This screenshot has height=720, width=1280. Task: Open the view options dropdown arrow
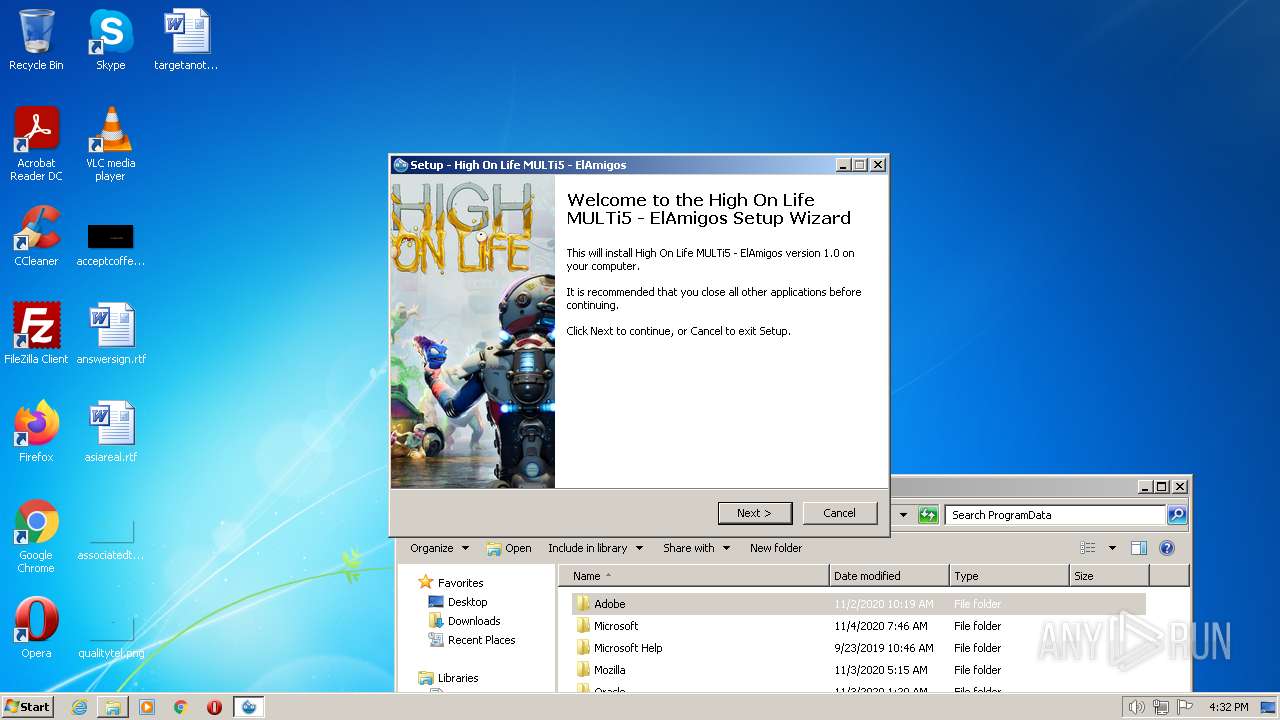(x=1112, y=548)
